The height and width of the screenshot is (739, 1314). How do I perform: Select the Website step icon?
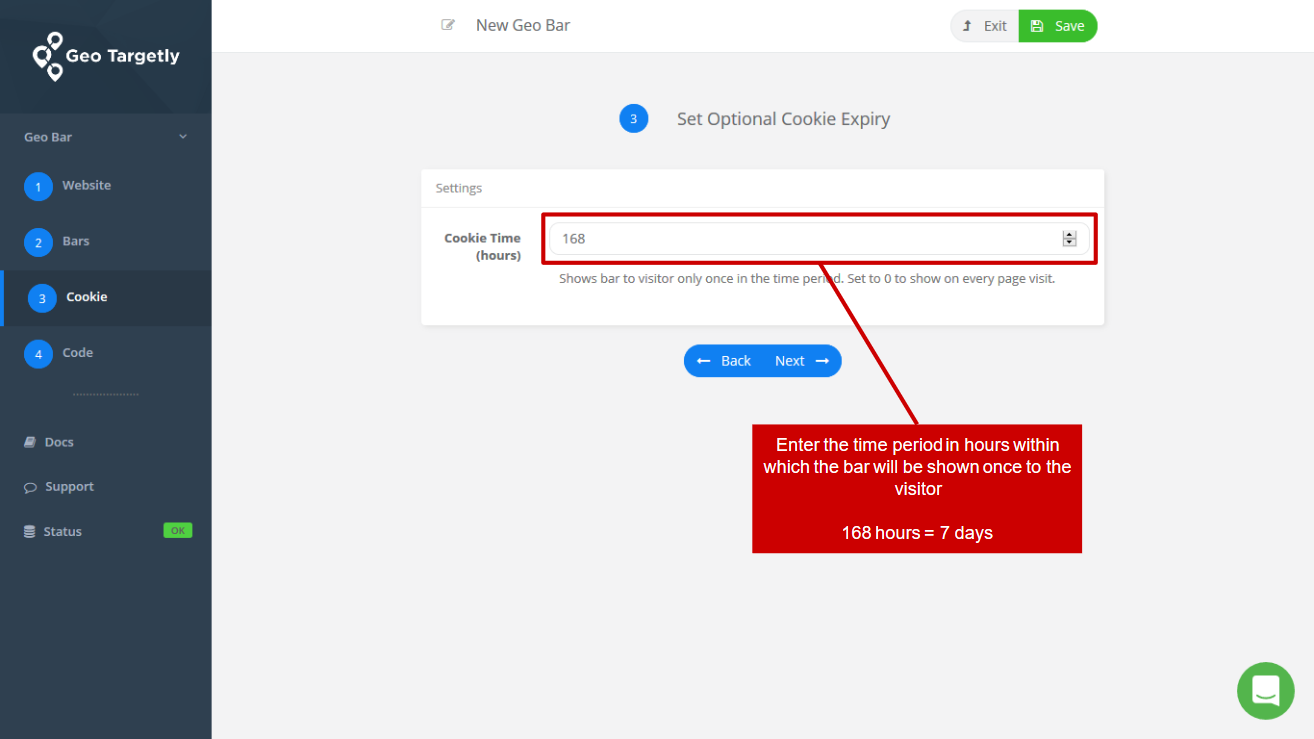coord(38,186)
